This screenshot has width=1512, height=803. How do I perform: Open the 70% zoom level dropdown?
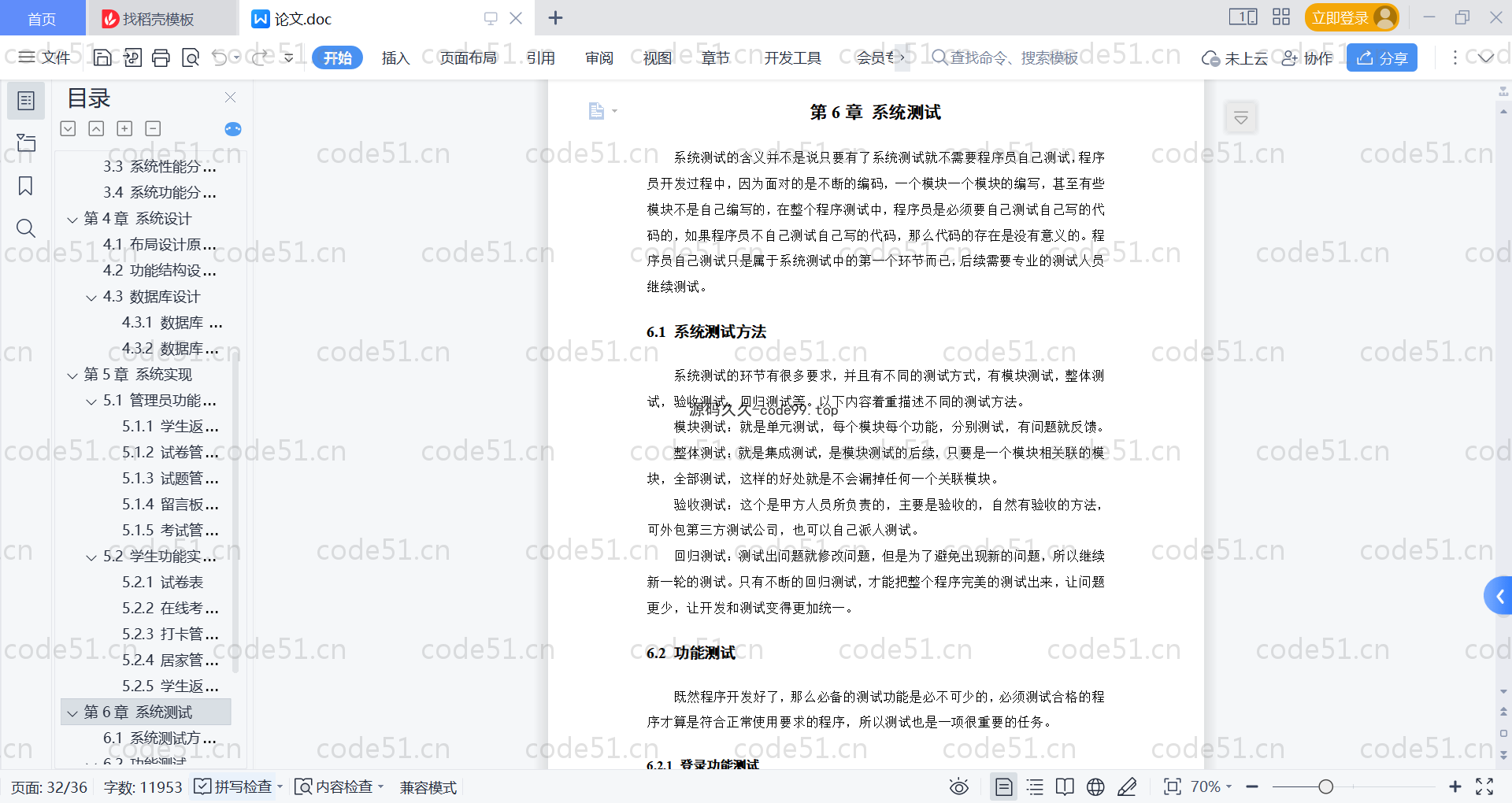point(1211,786)
